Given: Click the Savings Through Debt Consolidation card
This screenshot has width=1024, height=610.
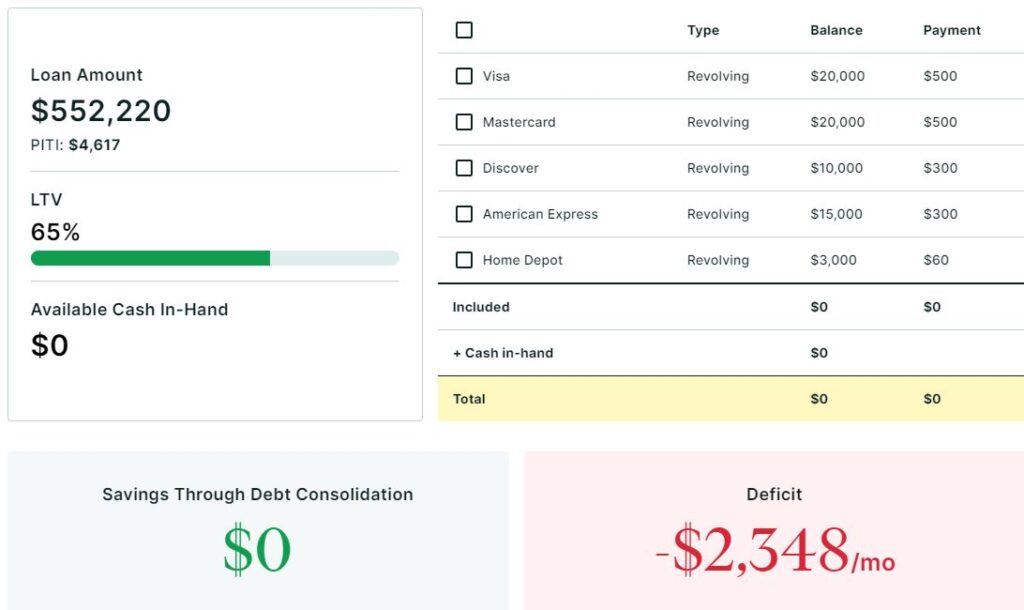Looking at the screenshot, I should point(258,530).
